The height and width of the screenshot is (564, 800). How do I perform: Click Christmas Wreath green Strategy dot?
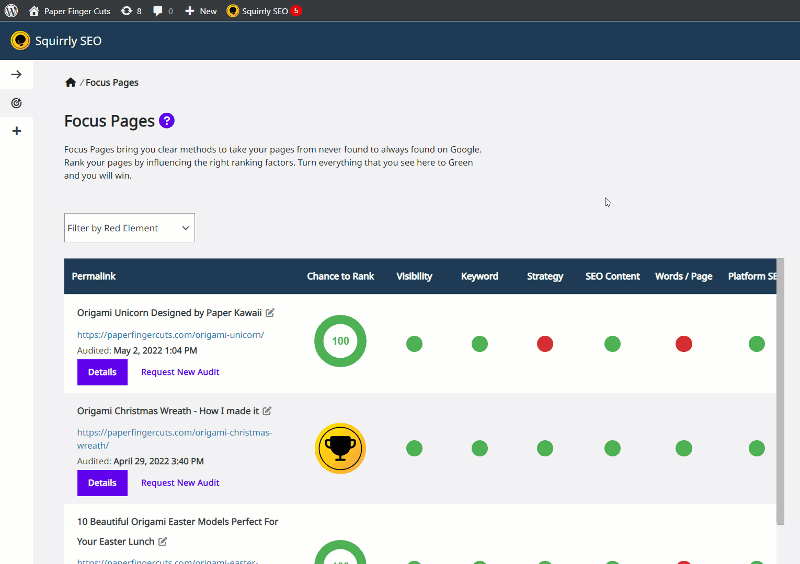click(x=545, y=448)
